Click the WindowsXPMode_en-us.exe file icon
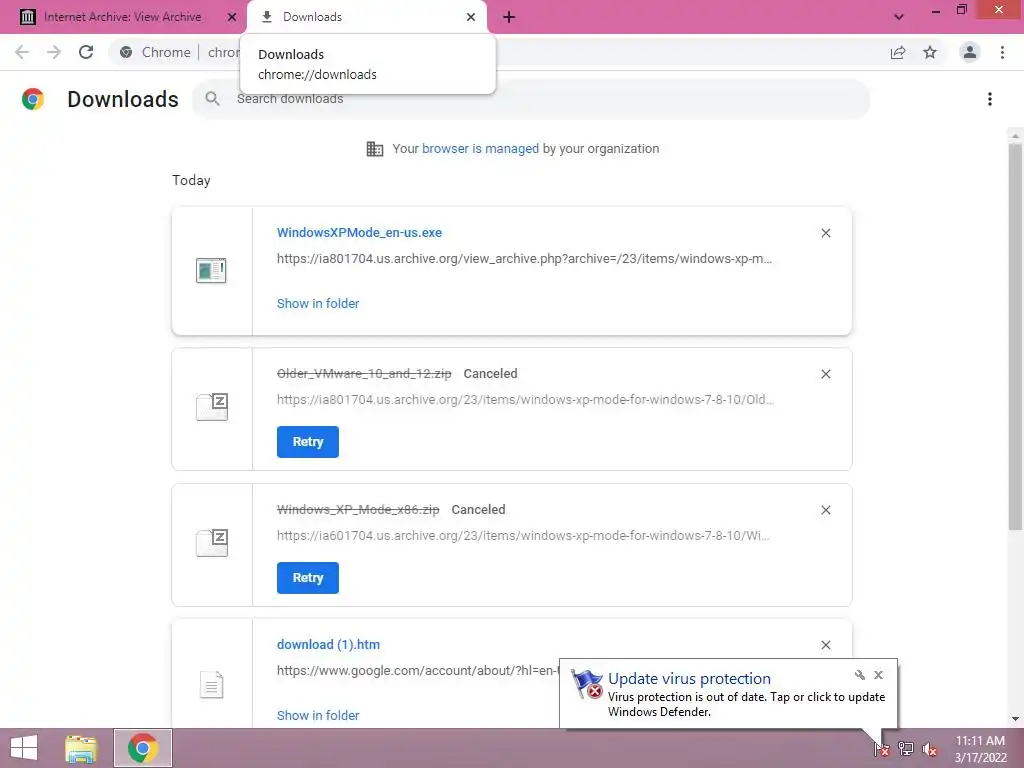 click(211, 270)
